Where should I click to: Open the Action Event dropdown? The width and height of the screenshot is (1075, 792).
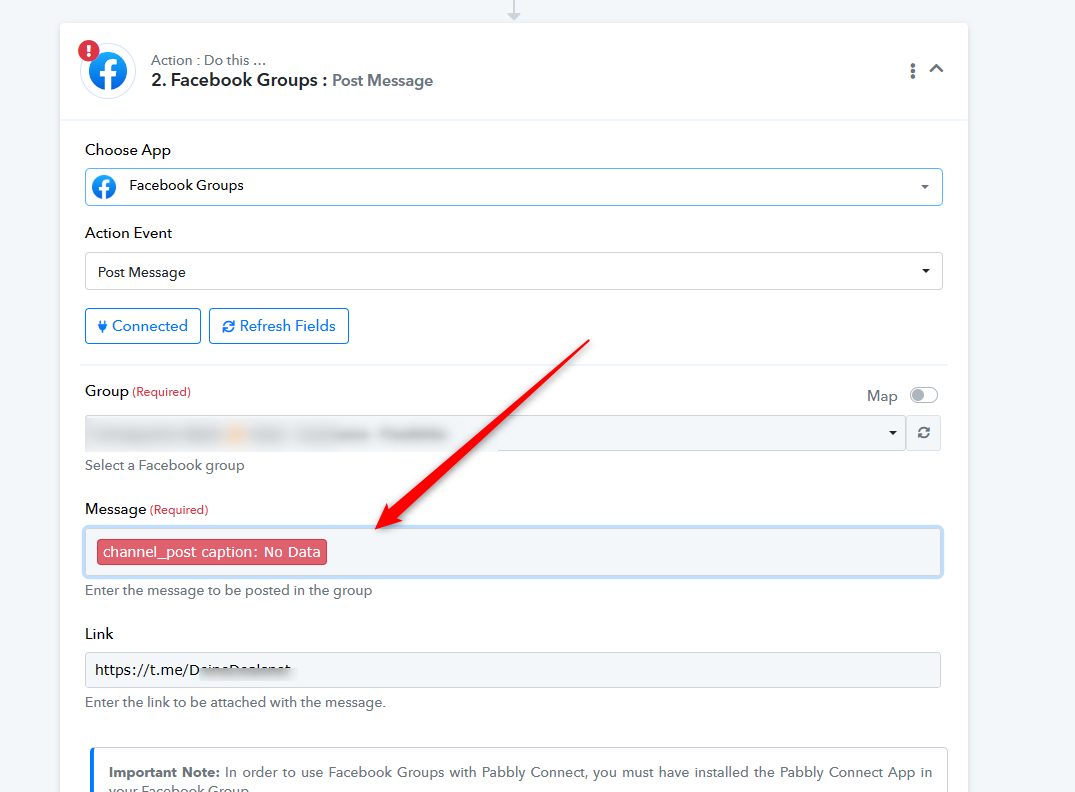(514, 272)
